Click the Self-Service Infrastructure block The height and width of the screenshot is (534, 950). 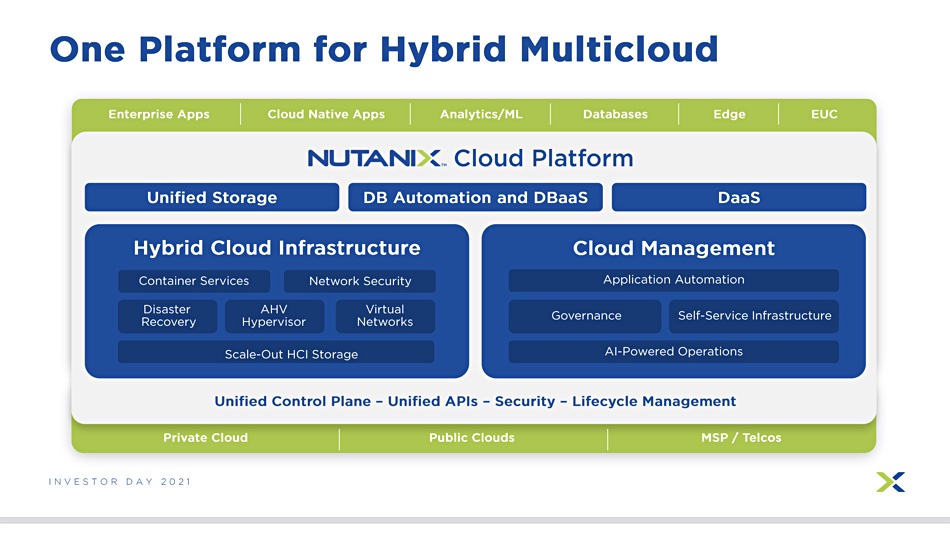754,316
